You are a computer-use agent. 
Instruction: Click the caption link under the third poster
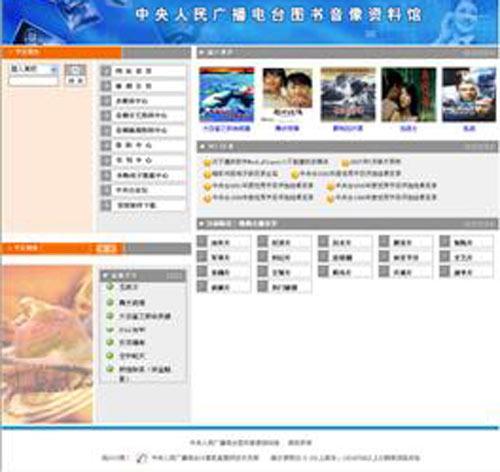coord(347,128)
